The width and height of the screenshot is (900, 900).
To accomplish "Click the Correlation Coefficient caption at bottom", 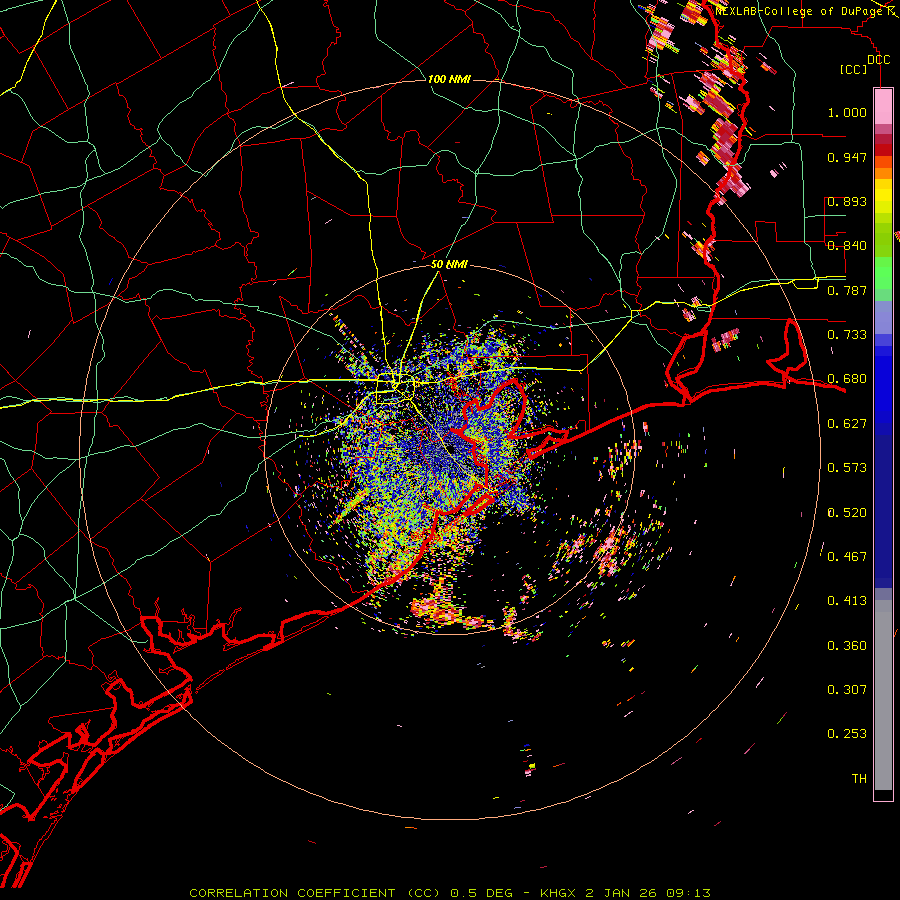I will click(x=450, y=893).
